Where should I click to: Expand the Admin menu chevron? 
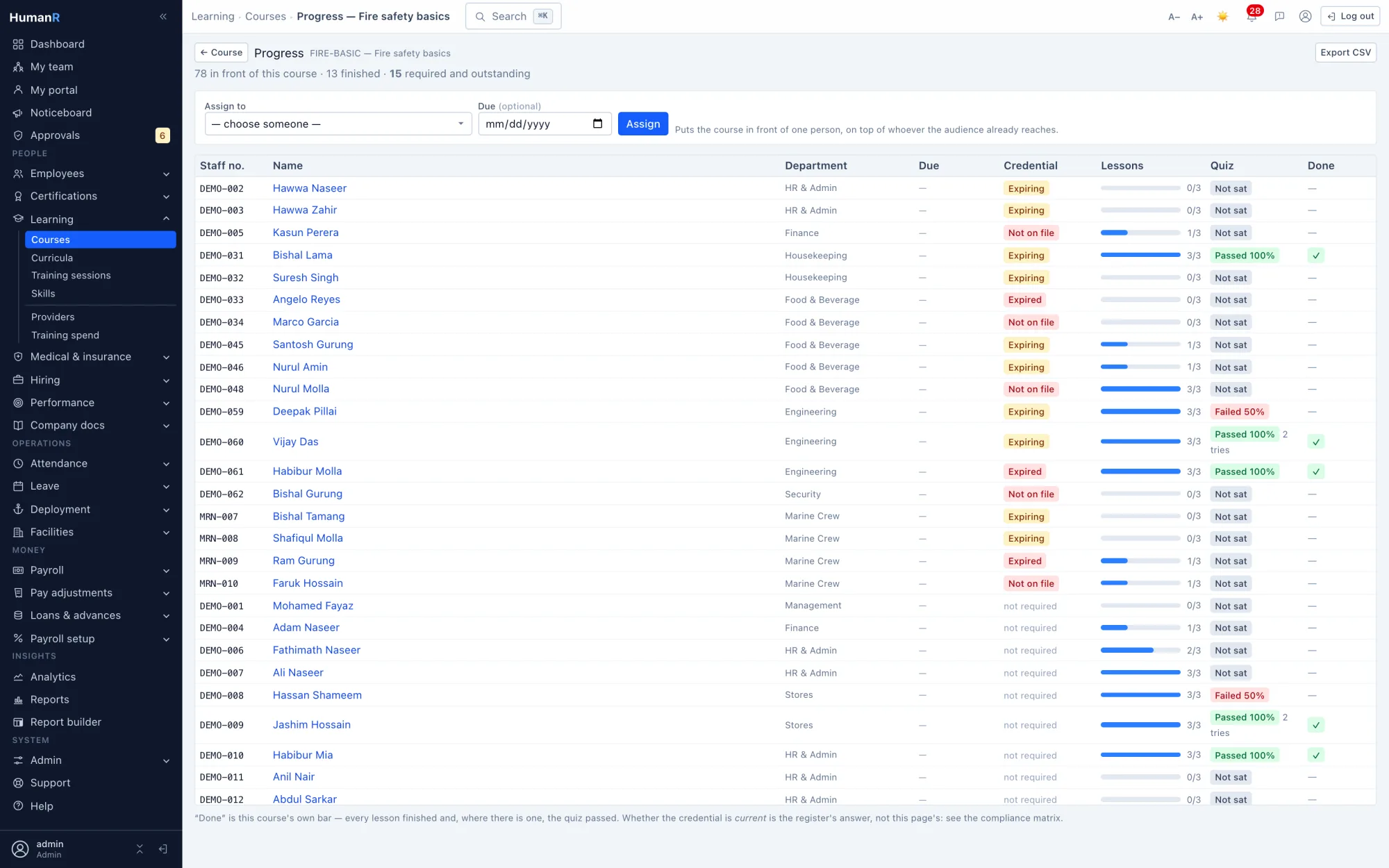point(166,761)
